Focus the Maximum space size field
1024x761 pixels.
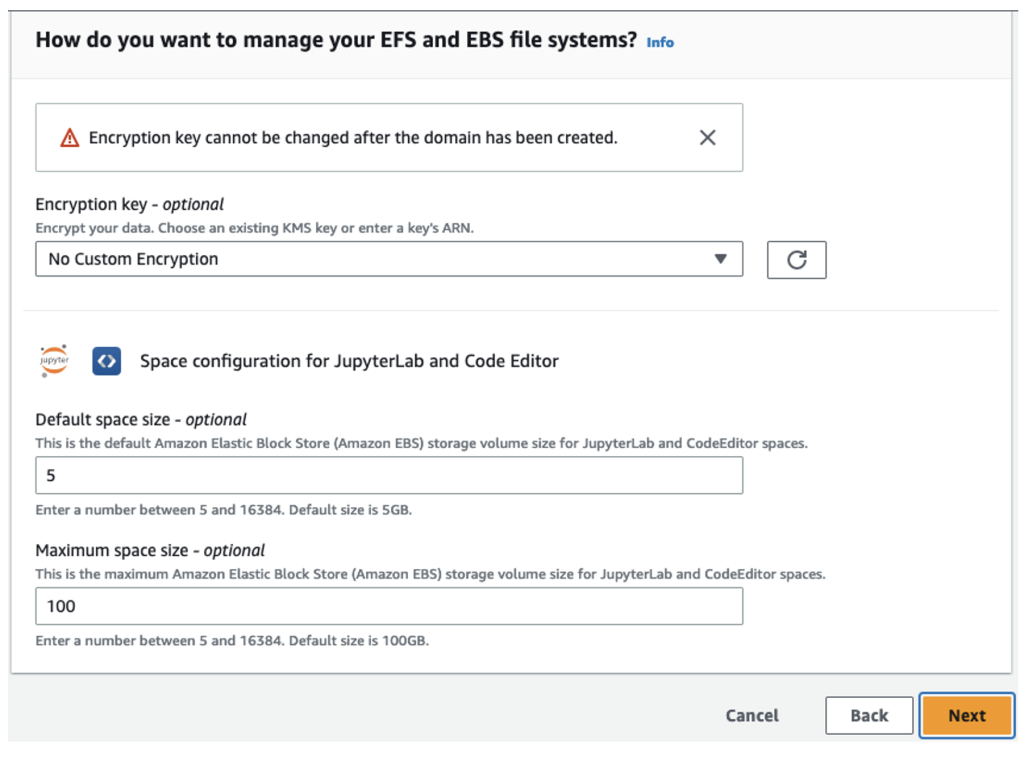[389, 606]
